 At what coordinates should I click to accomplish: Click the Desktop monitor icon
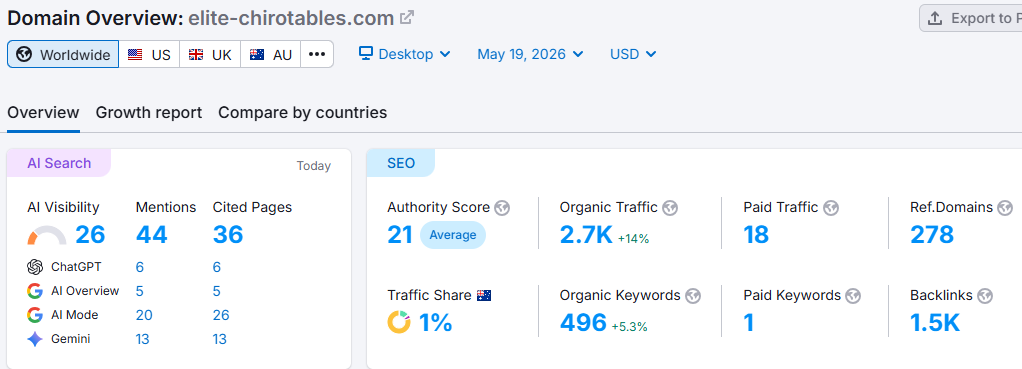366,53
